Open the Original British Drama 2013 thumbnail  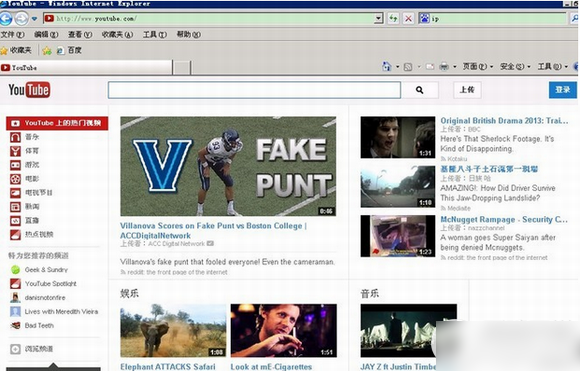click(x=398, y=137)
